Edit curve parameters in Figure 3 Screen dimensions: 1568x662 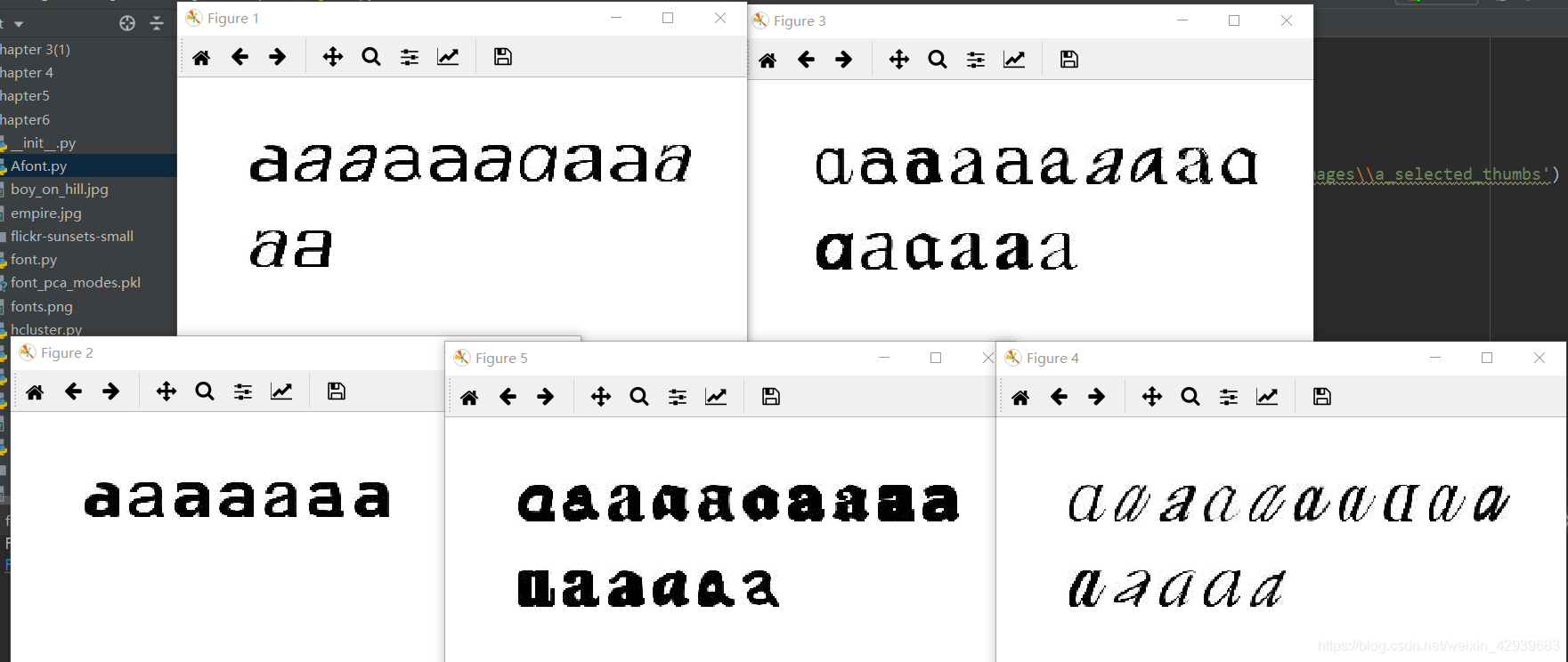click(x=1014, y=60)
